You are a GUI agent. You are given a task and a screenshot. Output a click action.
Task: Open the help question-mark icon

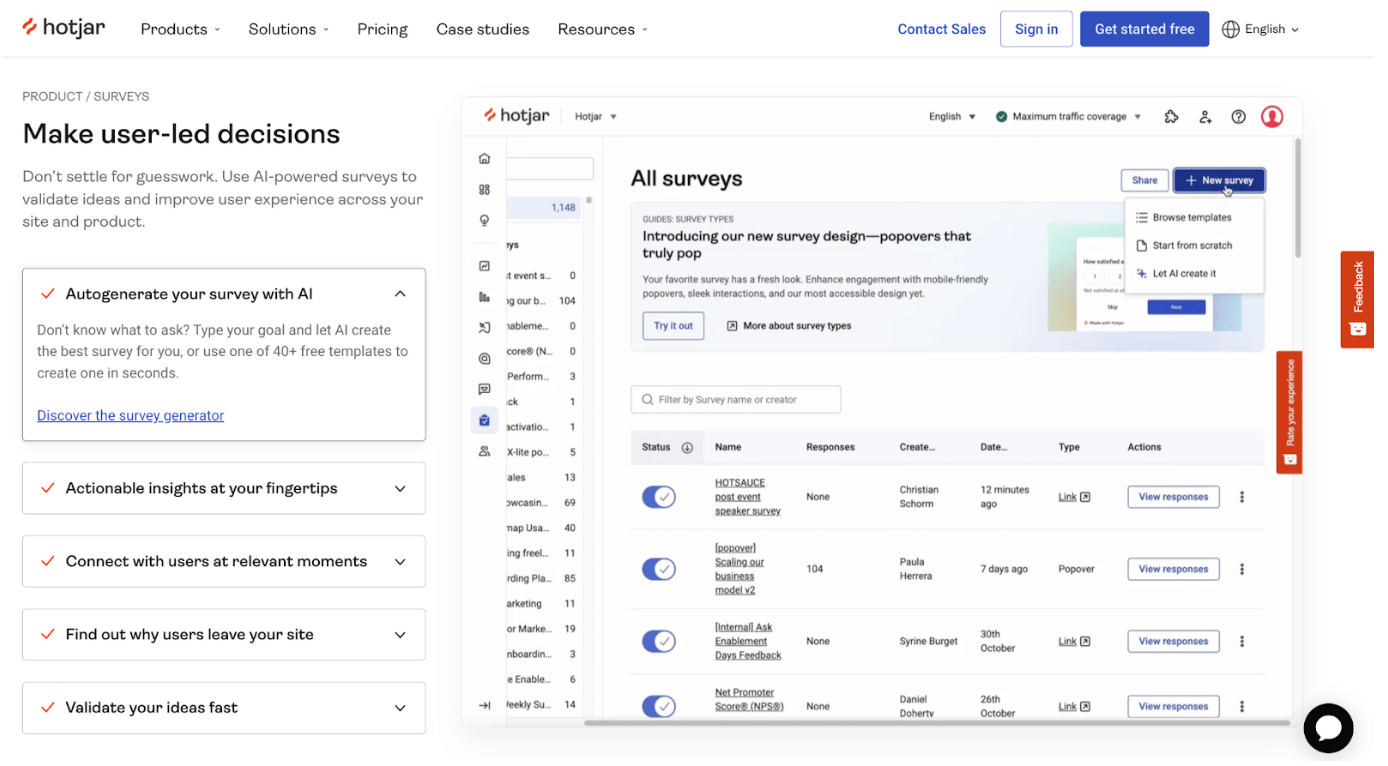[1238, 116]
